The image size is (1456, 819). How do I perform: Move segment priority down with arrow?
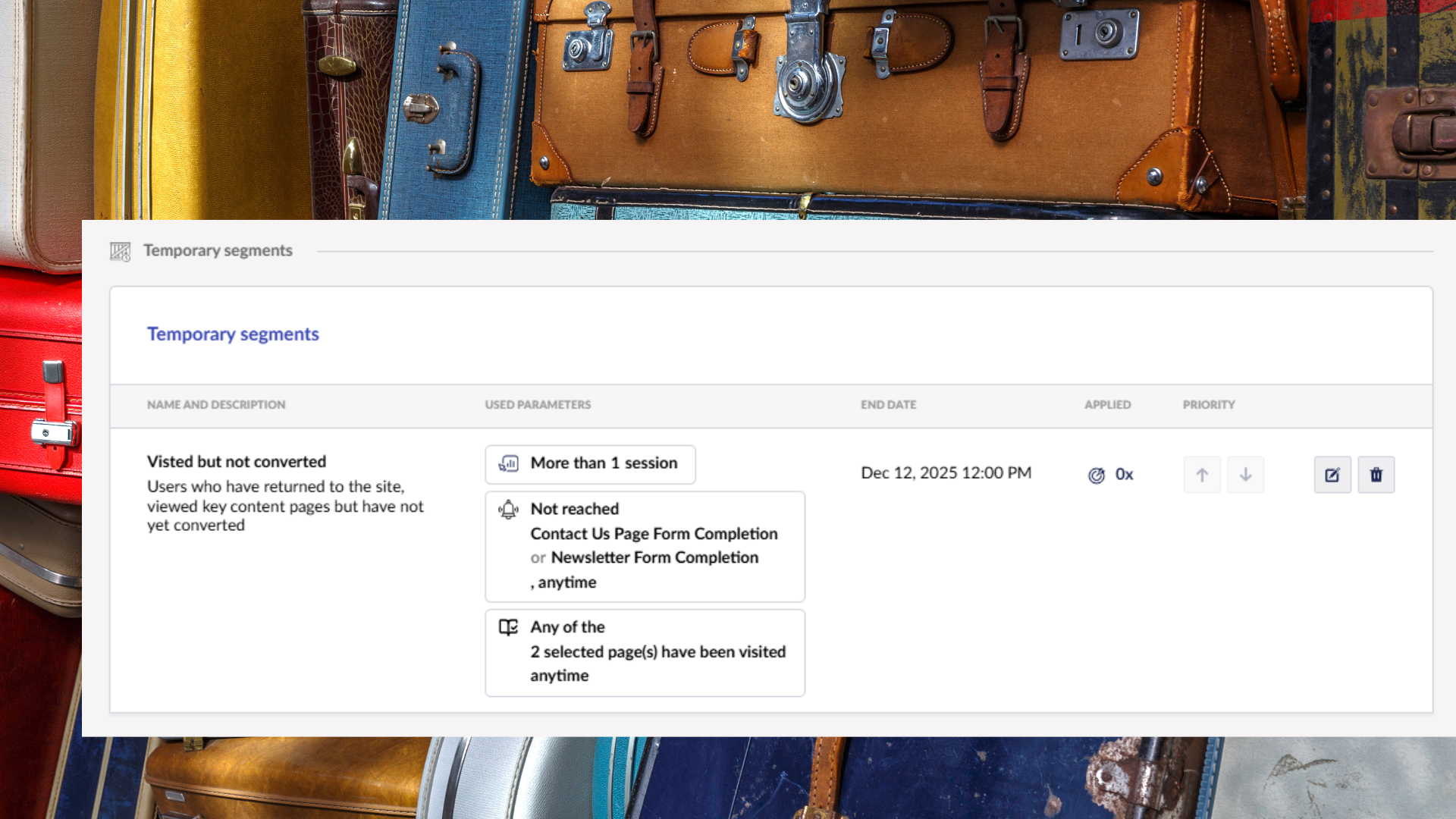[1245, 475]
